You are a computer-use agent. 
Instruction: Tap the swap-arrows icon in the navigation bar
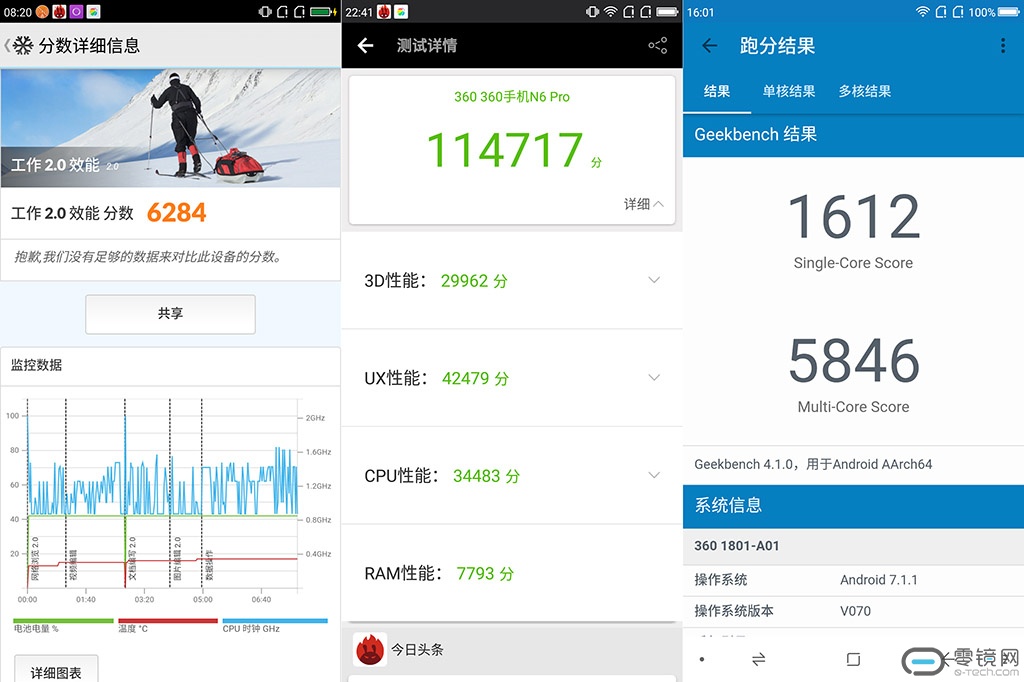[x=758, y=659]
